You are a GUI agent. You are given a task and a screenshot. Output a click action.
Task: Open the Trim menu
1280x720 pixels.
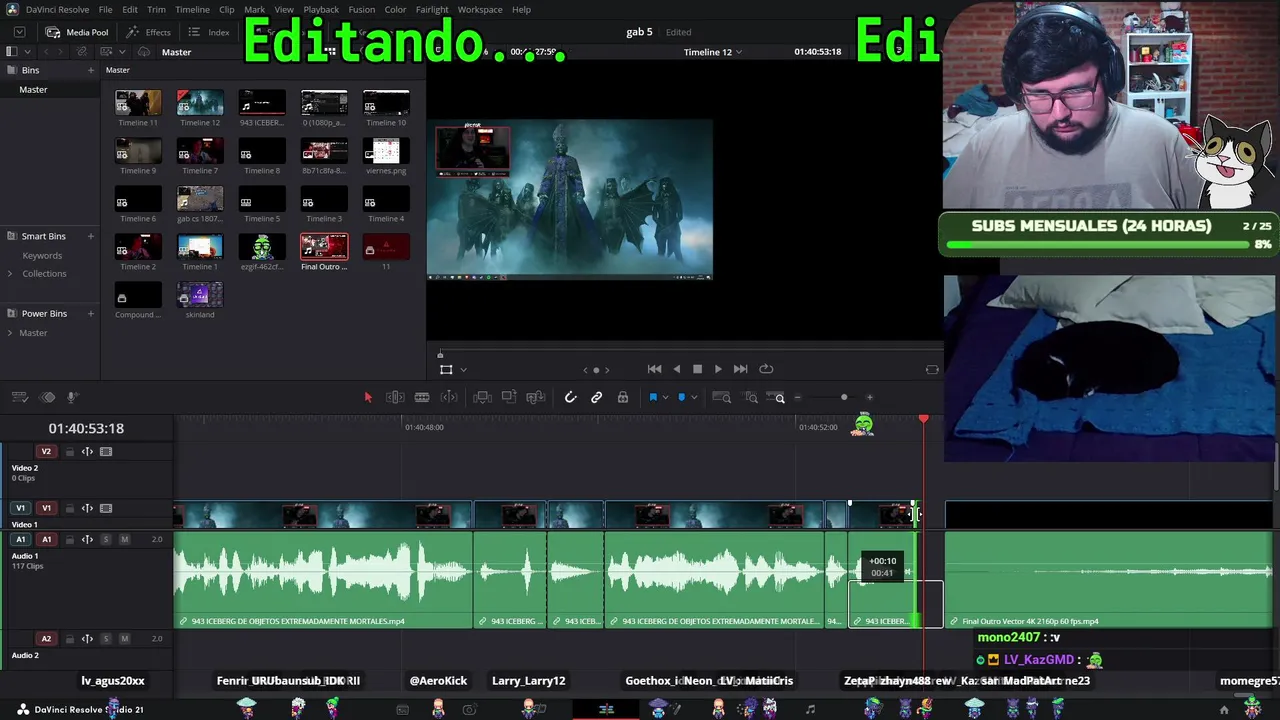coord(156,9)
